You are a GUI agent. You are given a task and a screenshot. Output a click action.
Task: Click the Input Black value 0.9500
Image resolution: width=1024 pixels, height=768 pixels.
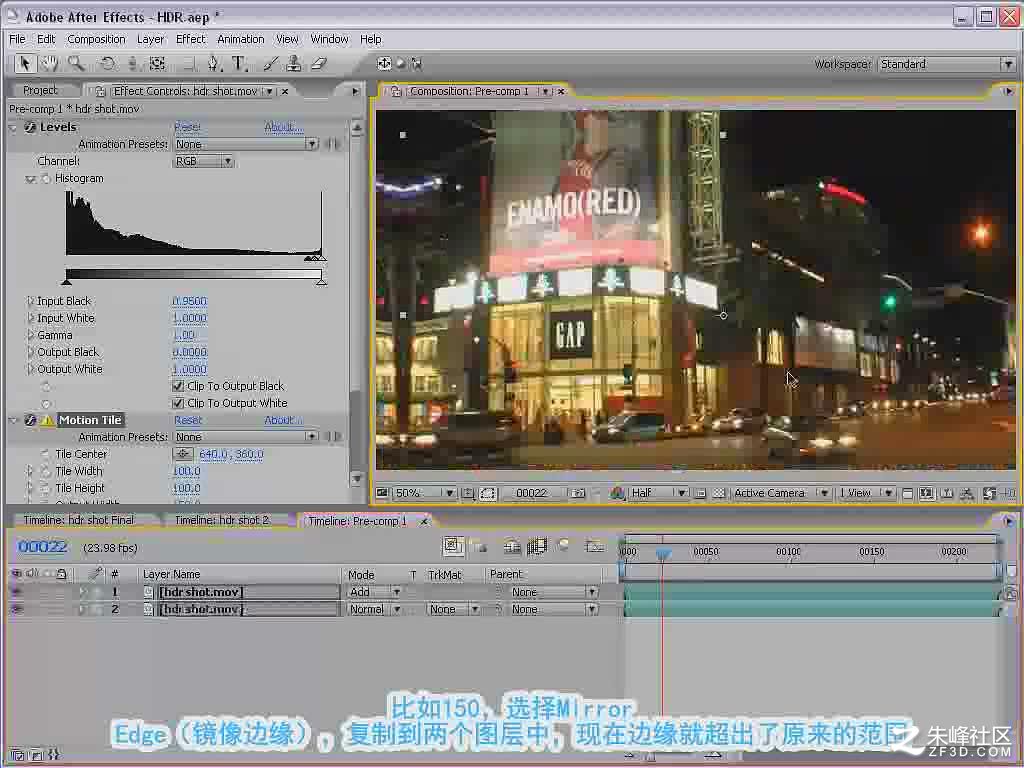click(189, 301)
